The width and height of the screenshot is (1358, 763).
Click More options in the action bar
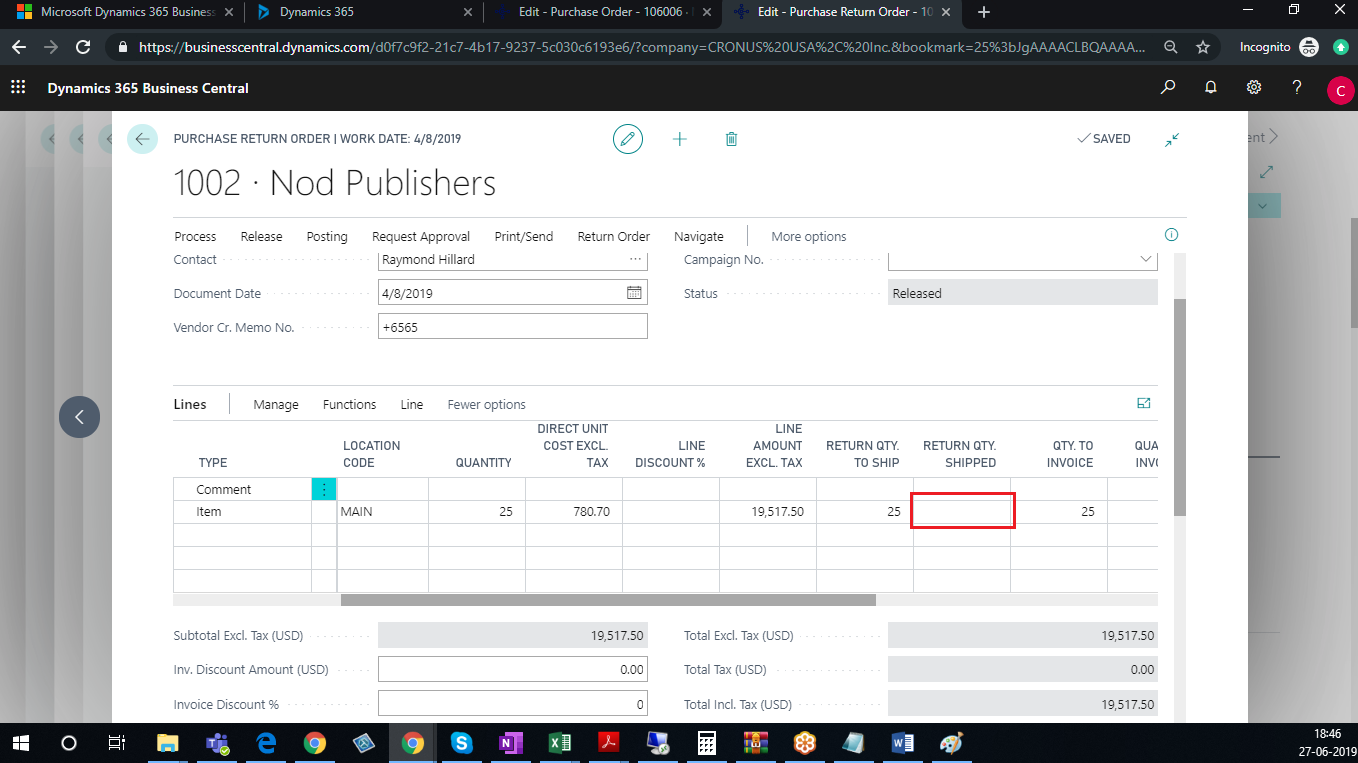coord(808,237)
